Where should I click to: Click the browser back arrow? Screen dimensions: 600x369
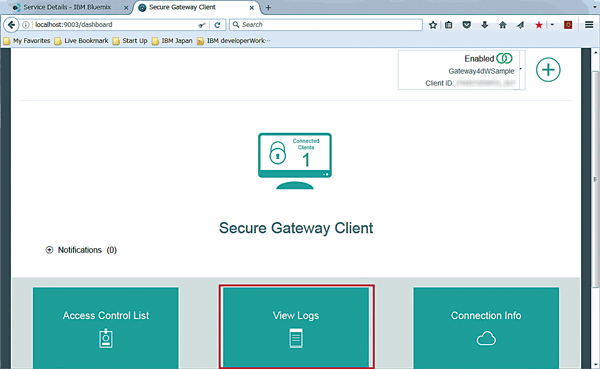point(11,25)
